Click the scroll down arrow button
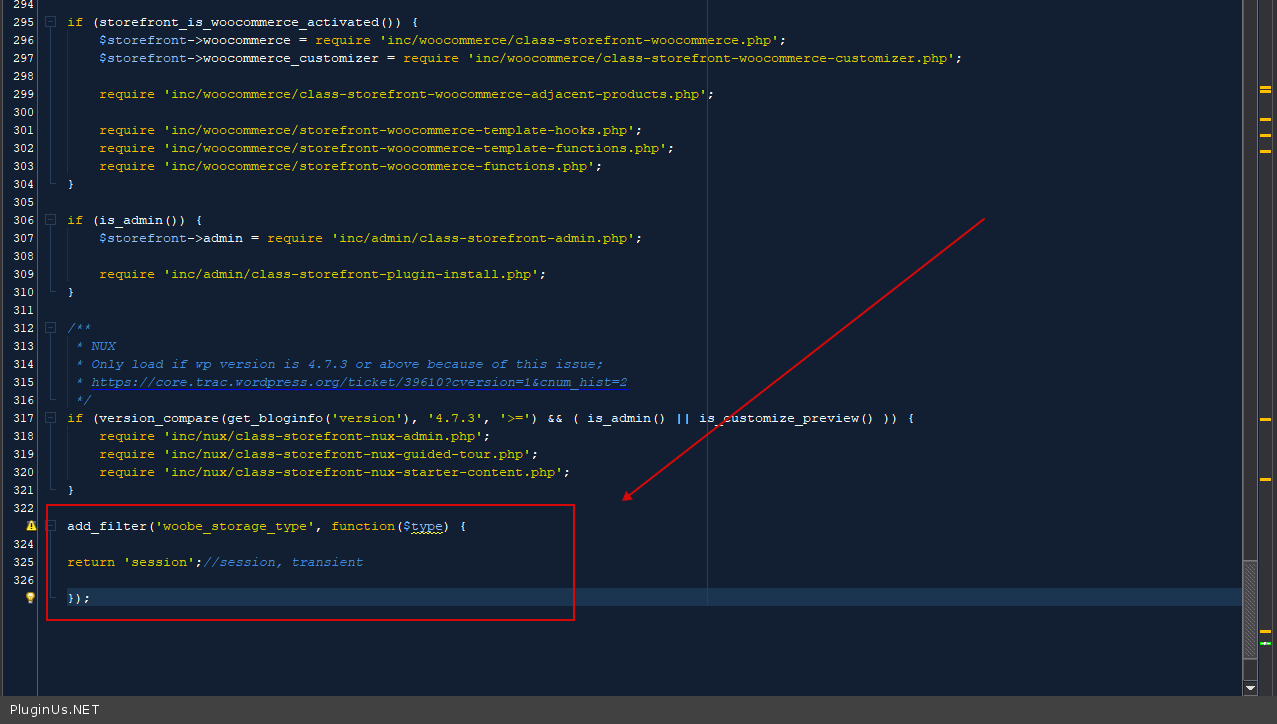1277x724 pixels. coord(1250,688)
